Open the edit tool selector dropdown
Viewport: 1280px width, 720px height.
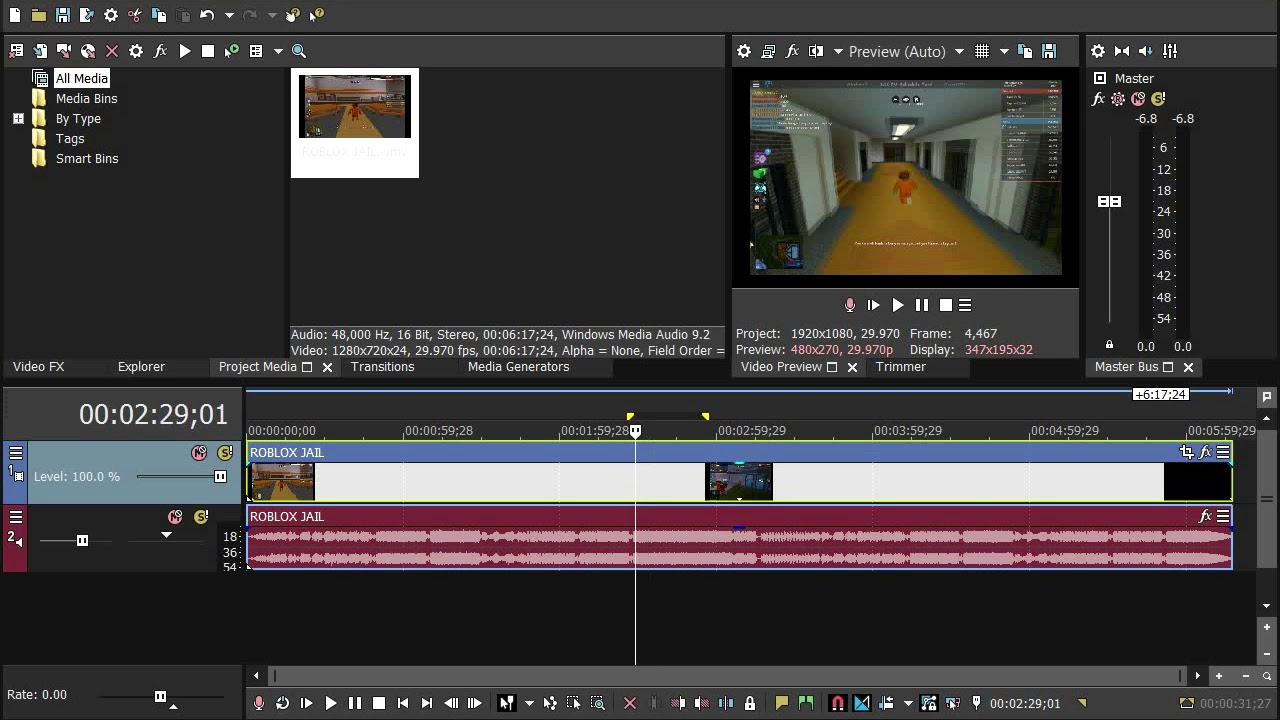529,703
